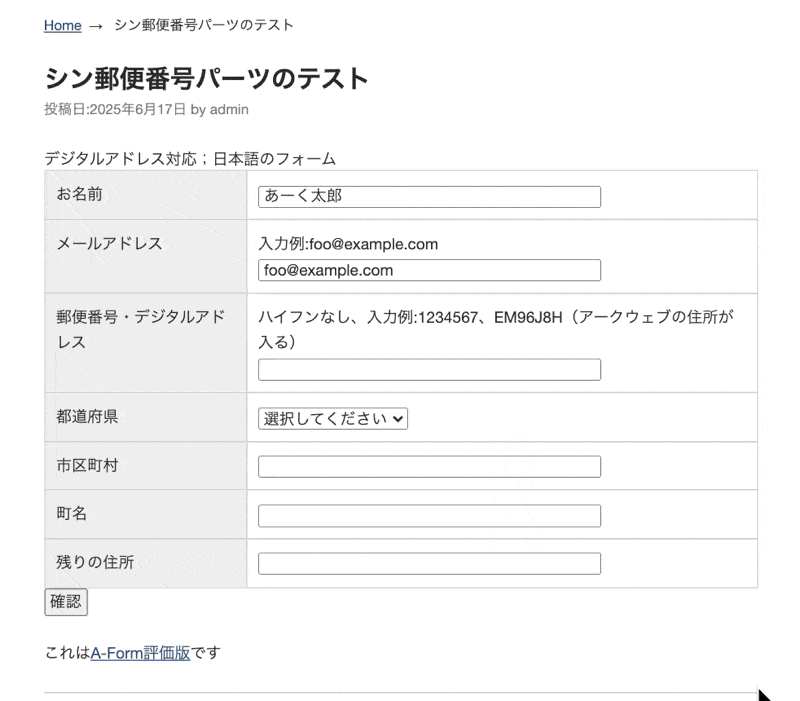
Task: Click the 市区町村 text input
Action: pyautogui.click(x=429, y=467)
